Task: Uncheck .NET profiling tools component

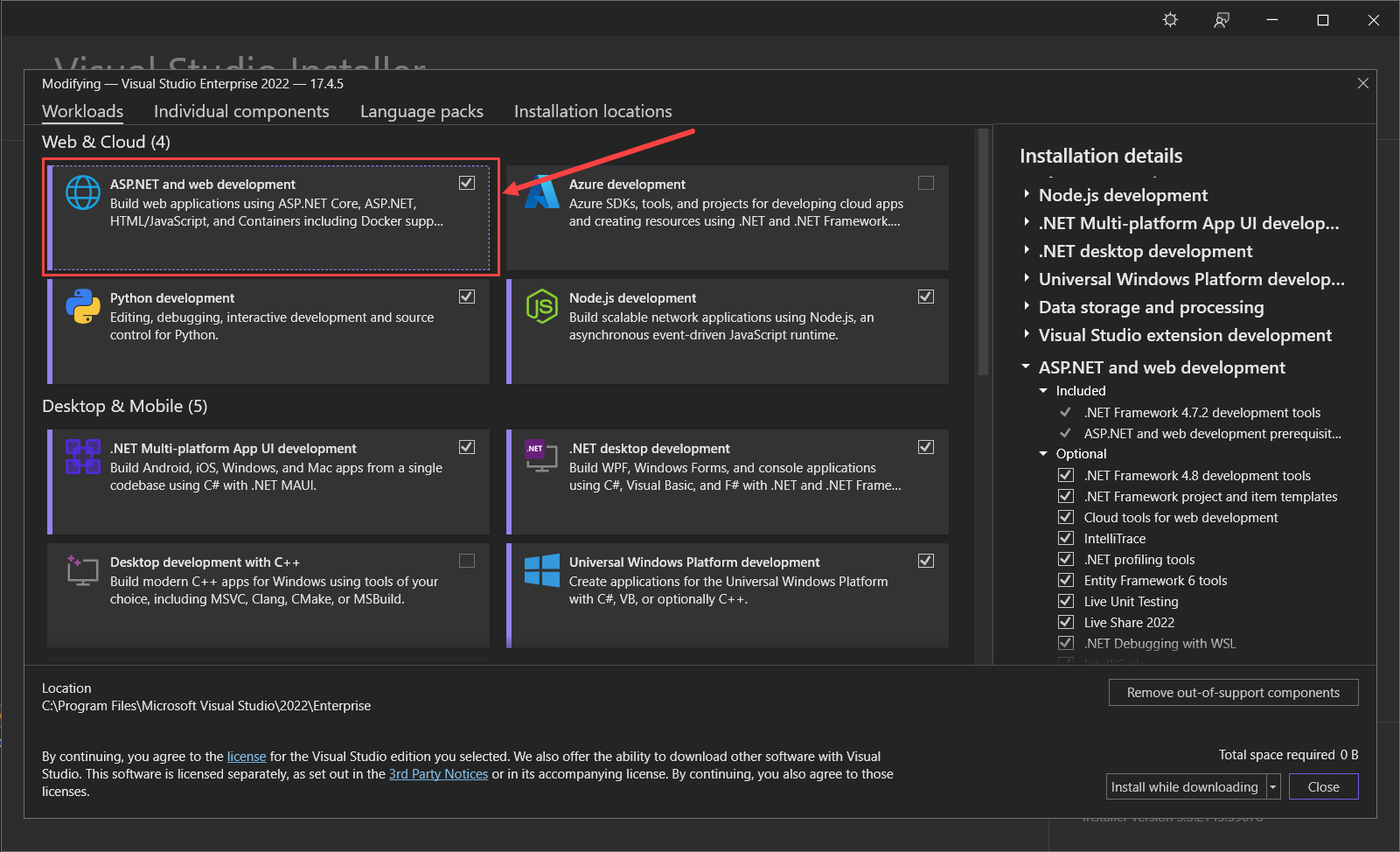Action: pos(1066,559)
